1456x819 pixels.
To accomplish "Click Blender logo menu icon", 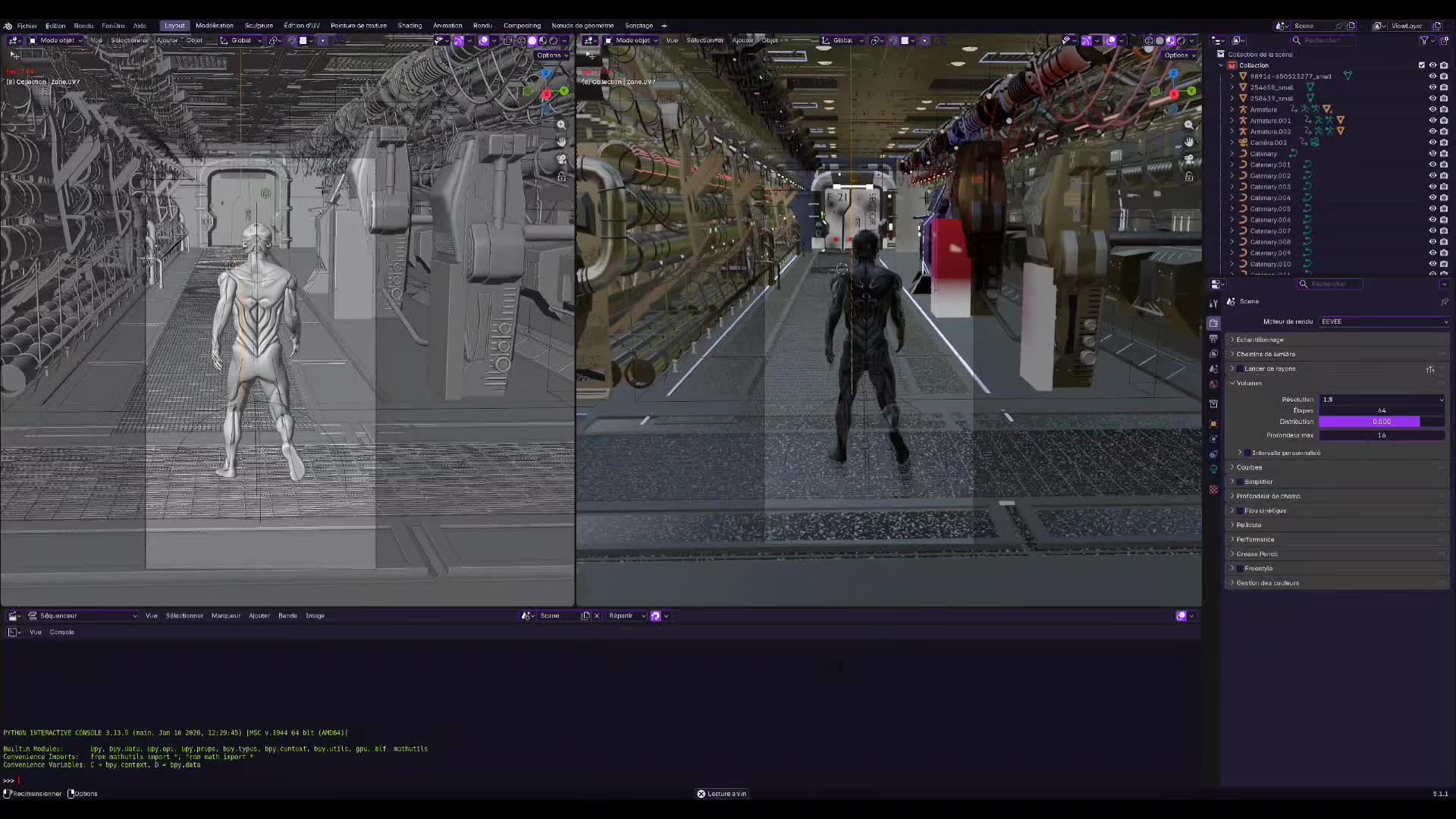I will (8, 26).
